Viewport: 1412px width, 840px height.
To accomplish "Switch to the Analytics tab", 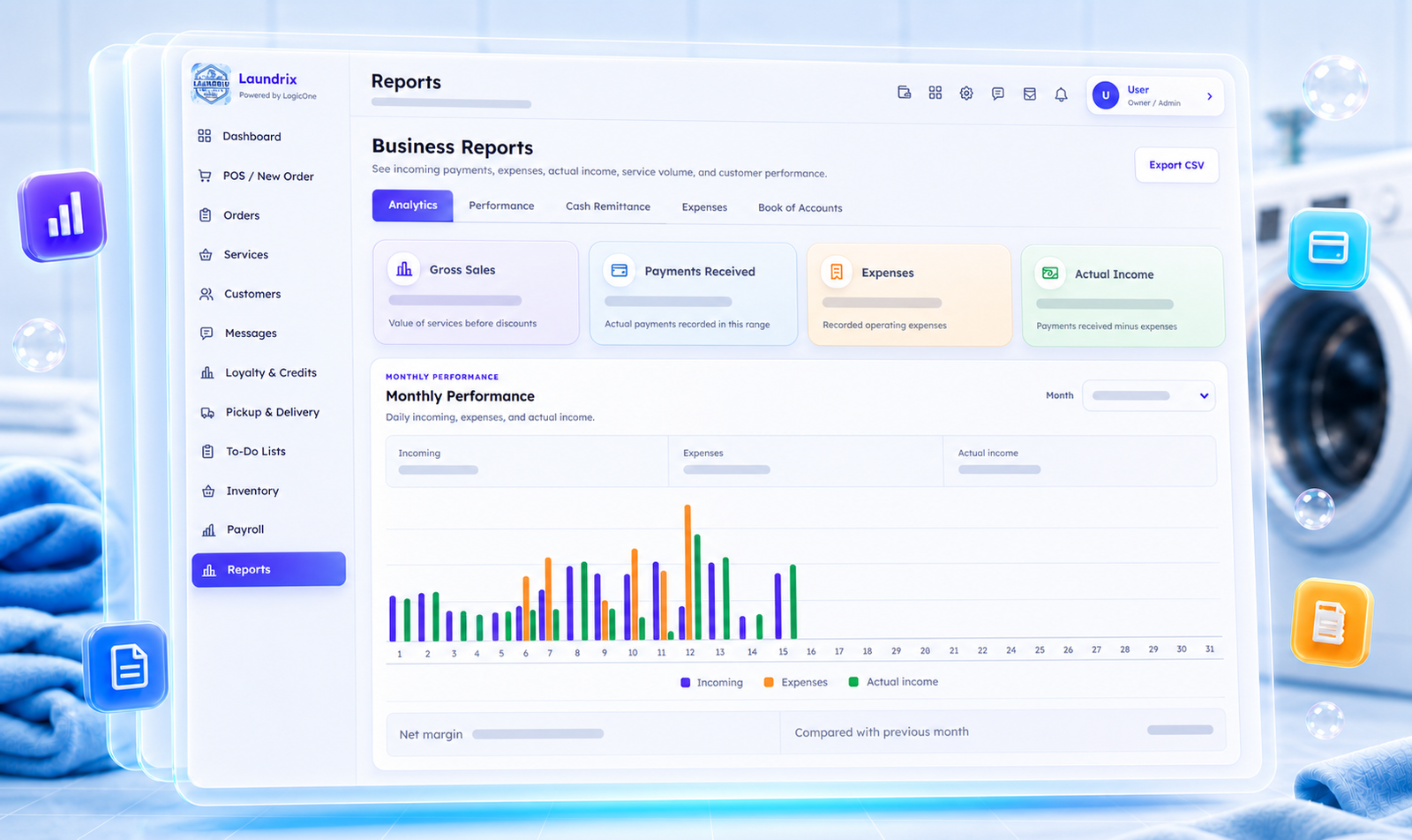I will 413,205.
